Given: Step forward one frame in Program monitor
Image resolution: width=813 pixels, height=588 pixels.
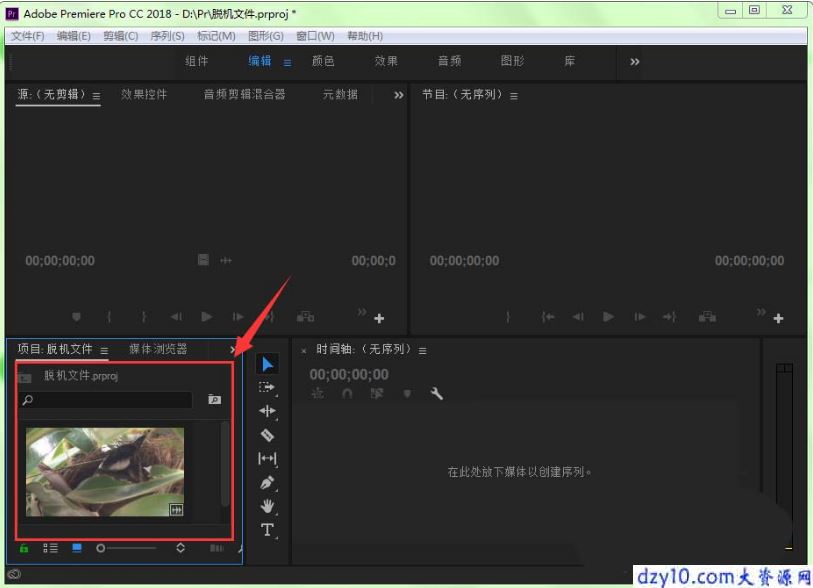Looking at the screenshot, I should [x=640, y=316].
